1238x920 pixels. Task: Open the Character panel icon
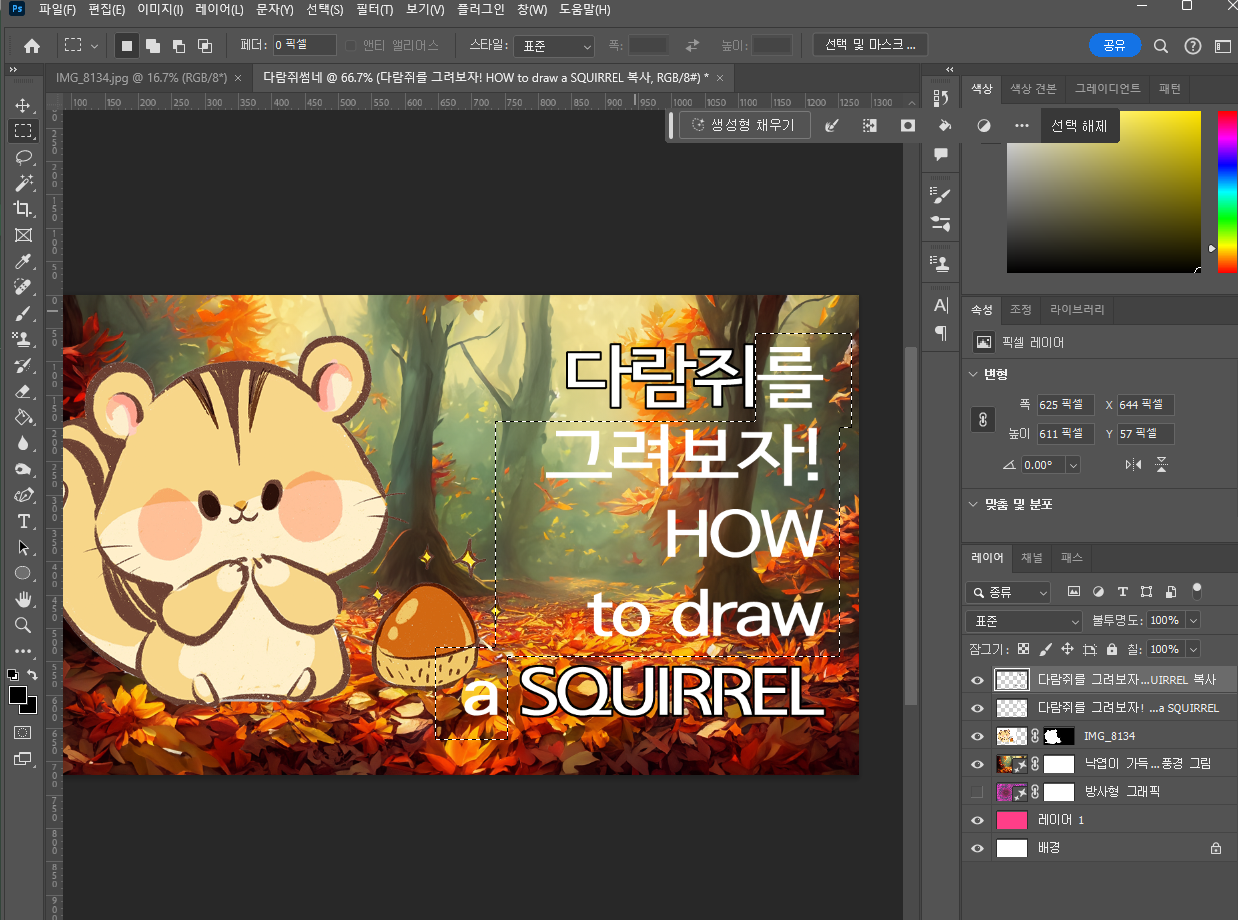pyautogui.click(x=940, y=305)
